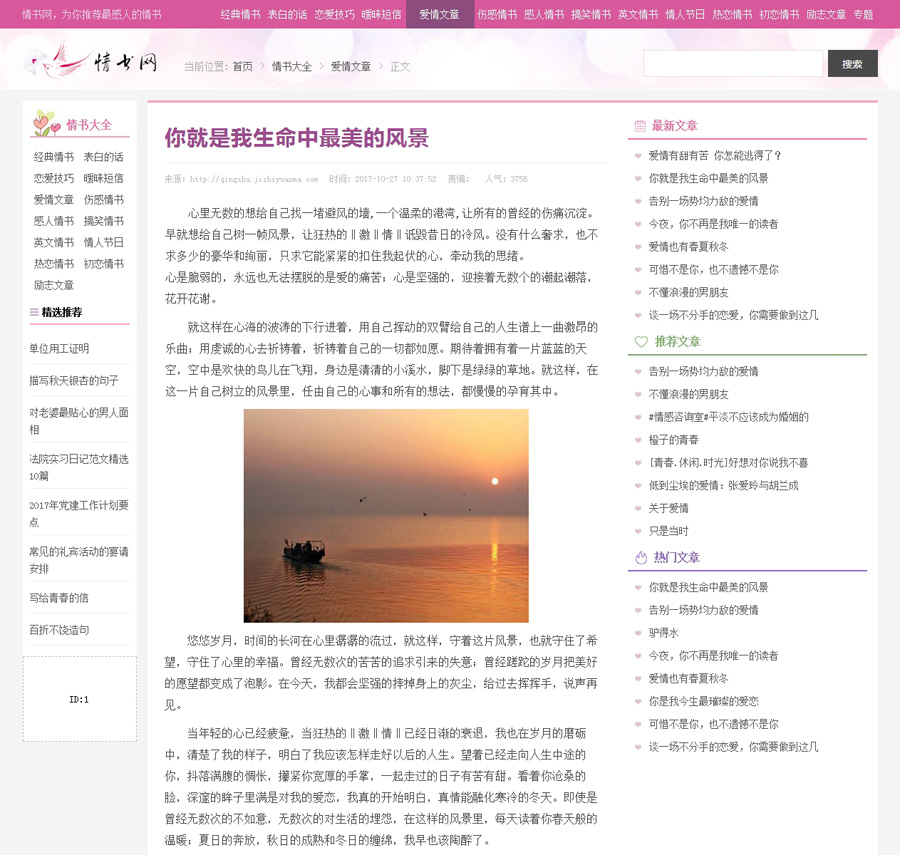Click the heart flower icon beside 情书大全
This screenshot has height=855, width=900.
(x=45, y=123)
